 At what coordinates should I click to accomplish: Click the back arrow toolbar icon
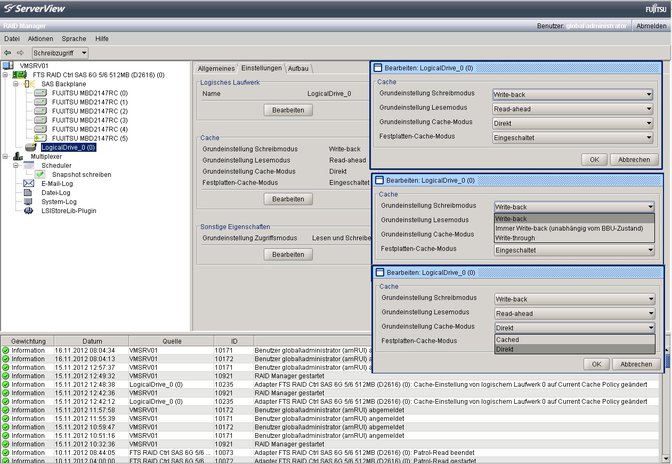tap(8, 53)
